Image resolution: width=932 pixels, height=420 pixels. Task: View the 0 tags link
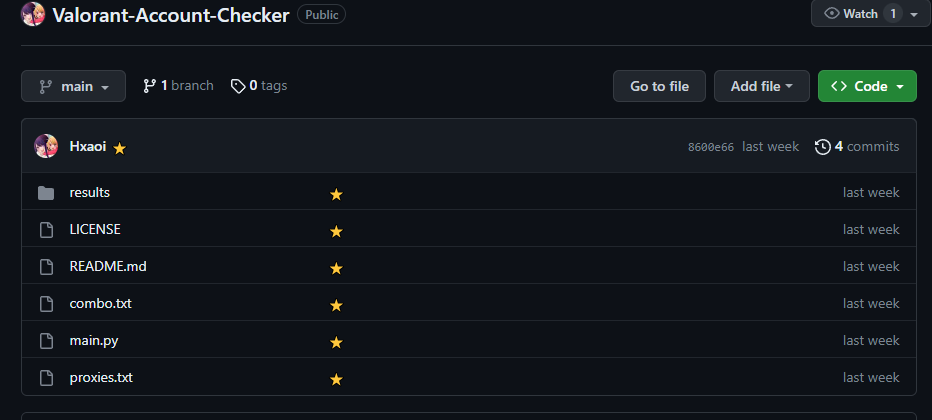(x=259, y=86)
